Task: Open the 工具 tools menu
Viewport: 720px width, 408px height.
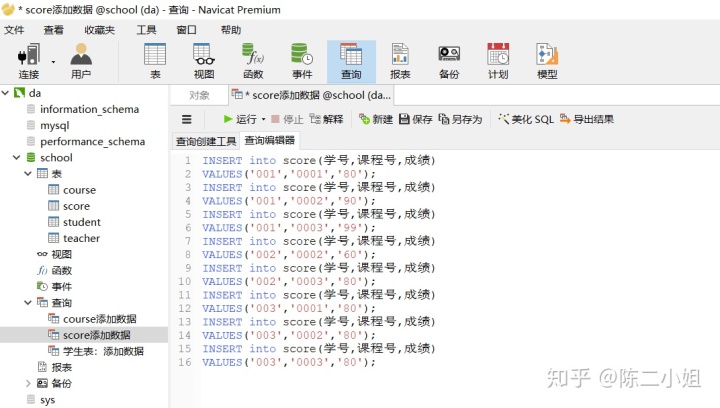Action: click(x=146, y=30)
